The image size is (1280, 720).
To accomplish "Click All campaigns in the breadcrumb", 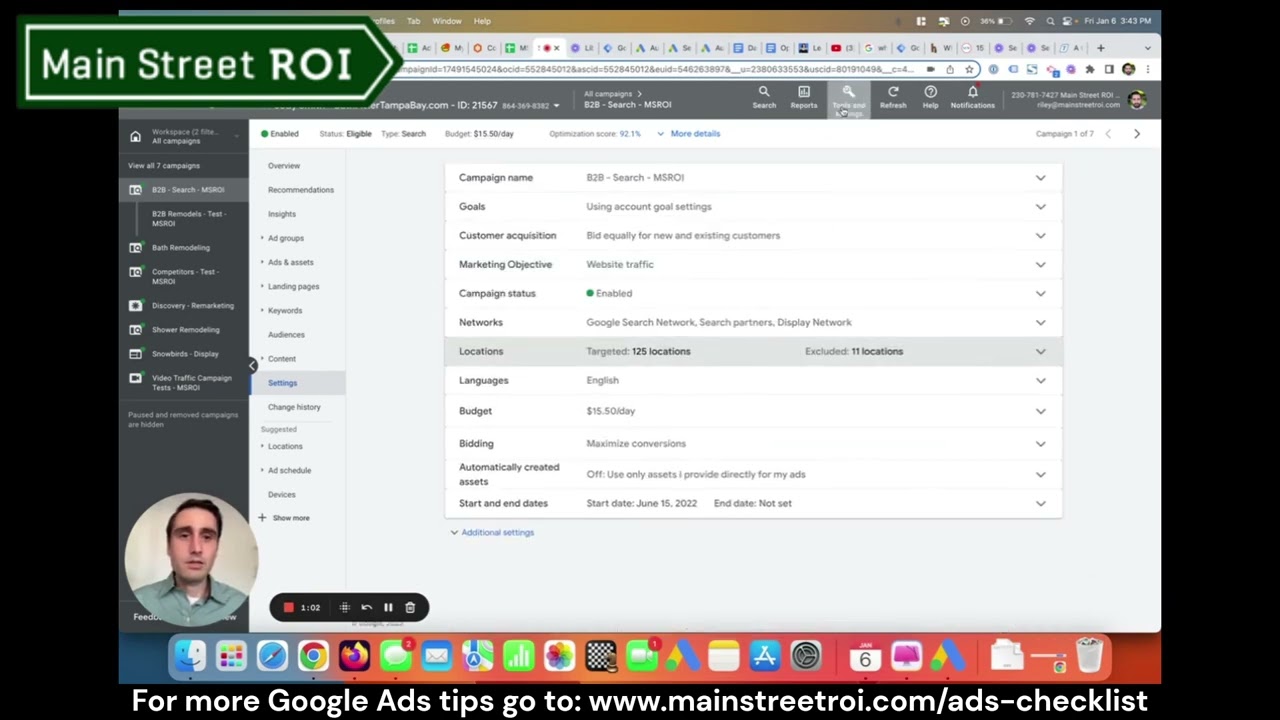I will 608,94.
